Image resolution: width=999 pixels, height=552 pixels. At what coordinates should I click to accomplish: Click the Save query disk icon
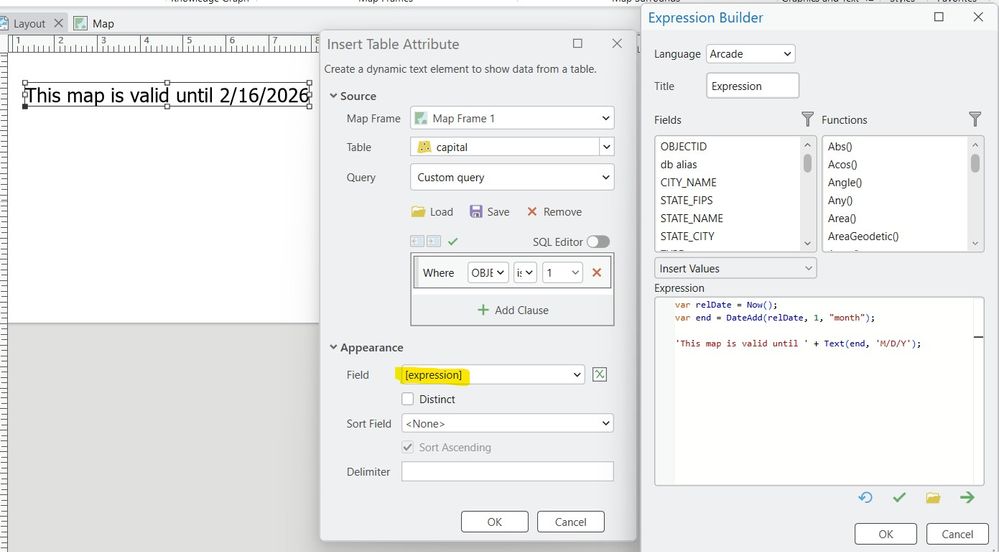476,212
